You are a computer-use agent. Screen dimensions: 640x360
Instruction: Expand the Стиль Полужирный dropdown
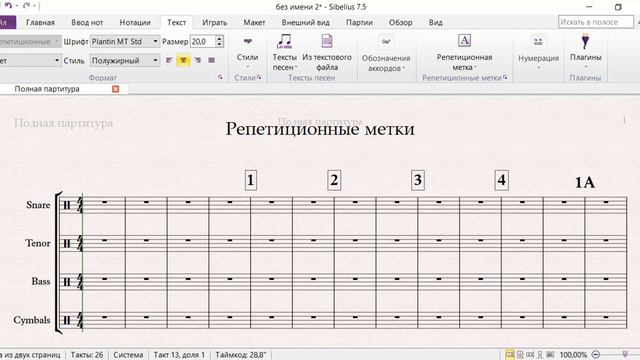[155, 60]
